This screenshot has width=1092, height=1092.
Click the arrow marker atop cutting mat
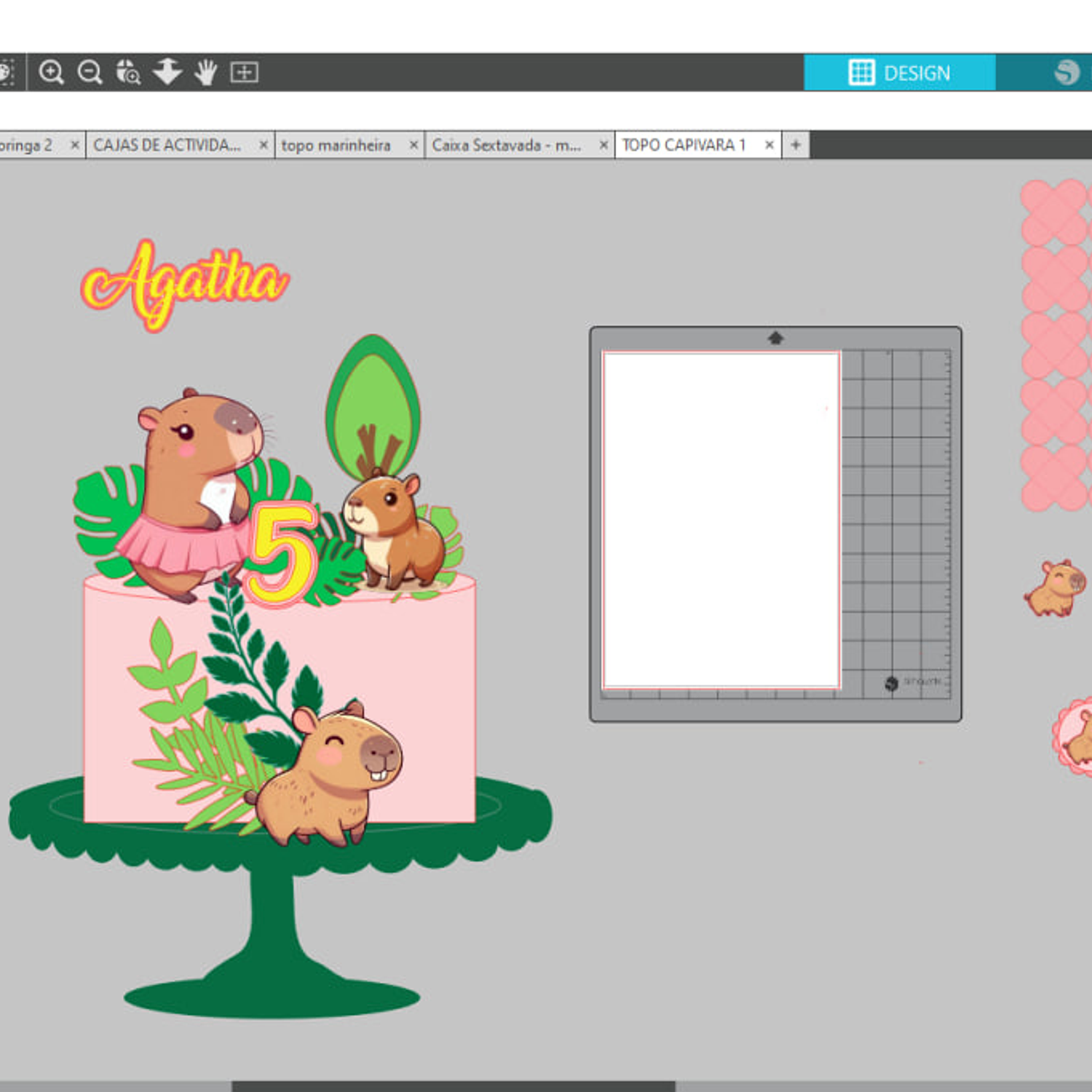pyautogui.click(x=775, y=338)
